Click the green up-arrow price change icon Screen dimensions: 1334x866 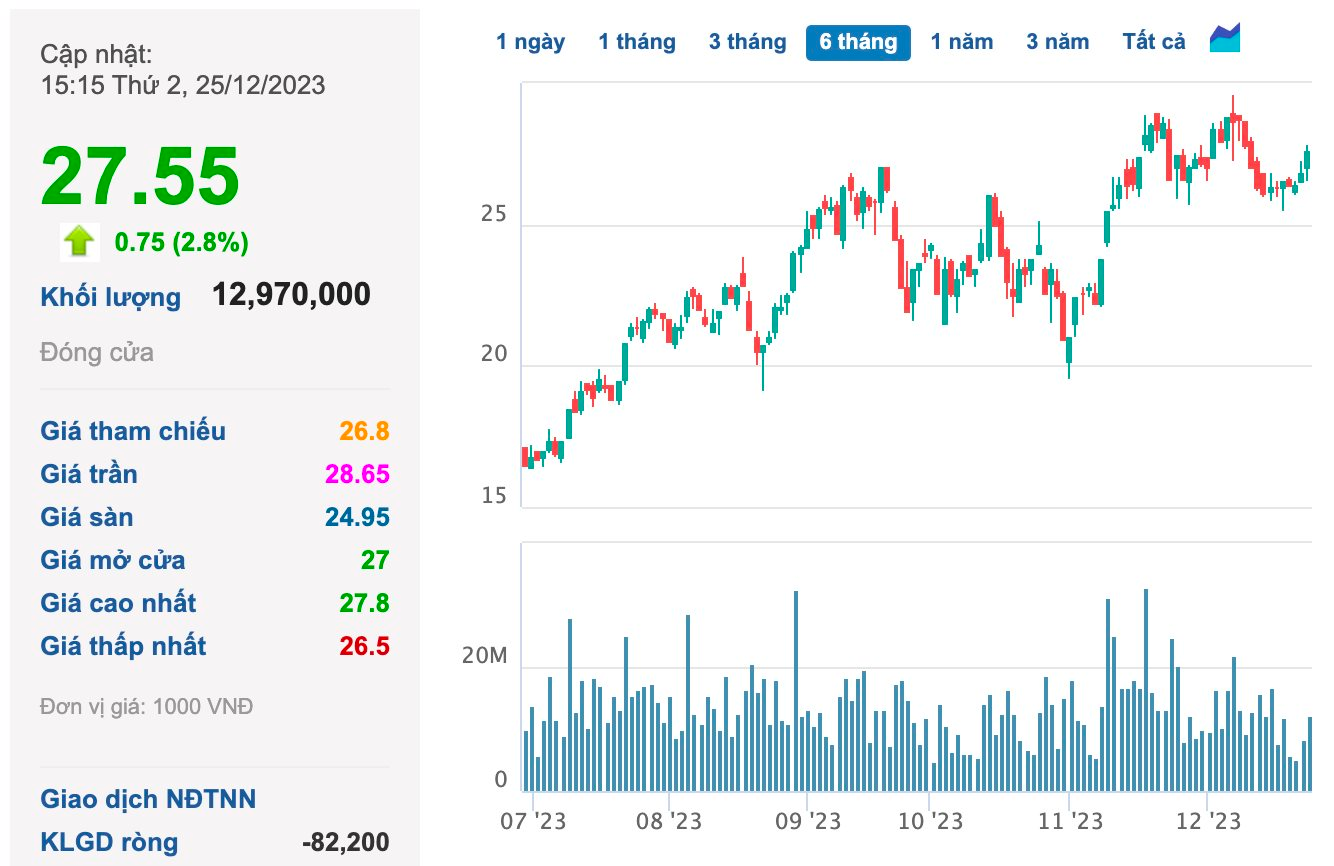[79, 242]
